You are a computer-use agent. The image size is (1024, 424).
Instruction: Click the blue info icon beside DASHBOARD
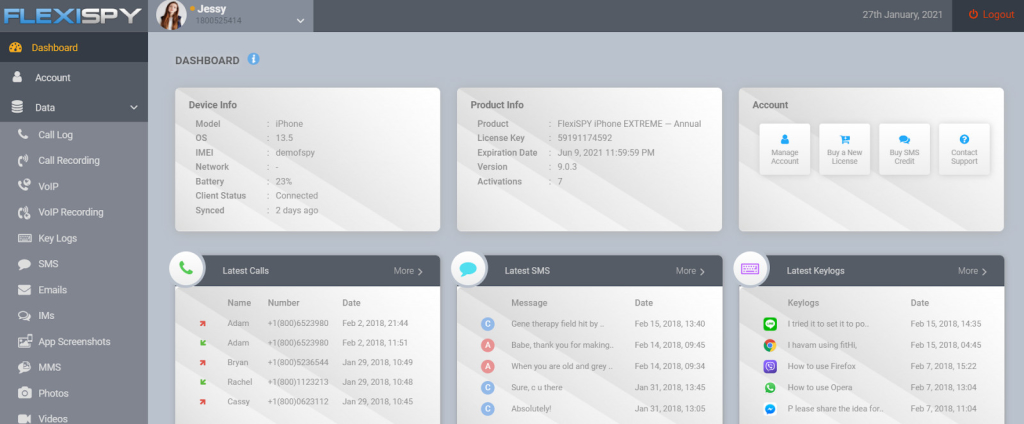point(253,59)
